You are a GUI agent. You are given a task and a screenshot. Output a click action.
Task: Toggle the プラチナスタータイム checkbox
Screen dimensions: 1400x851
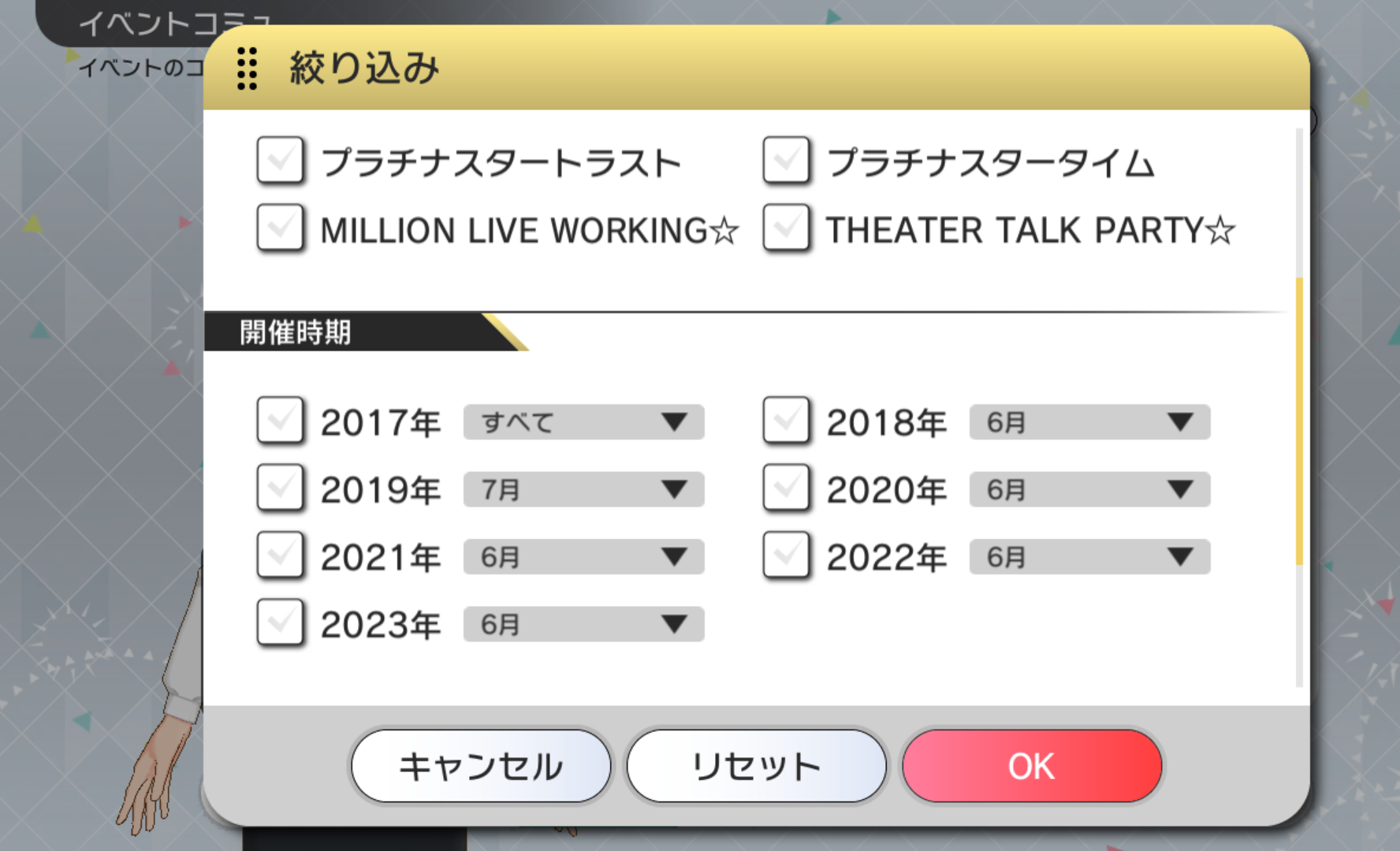tap(786, 160)
